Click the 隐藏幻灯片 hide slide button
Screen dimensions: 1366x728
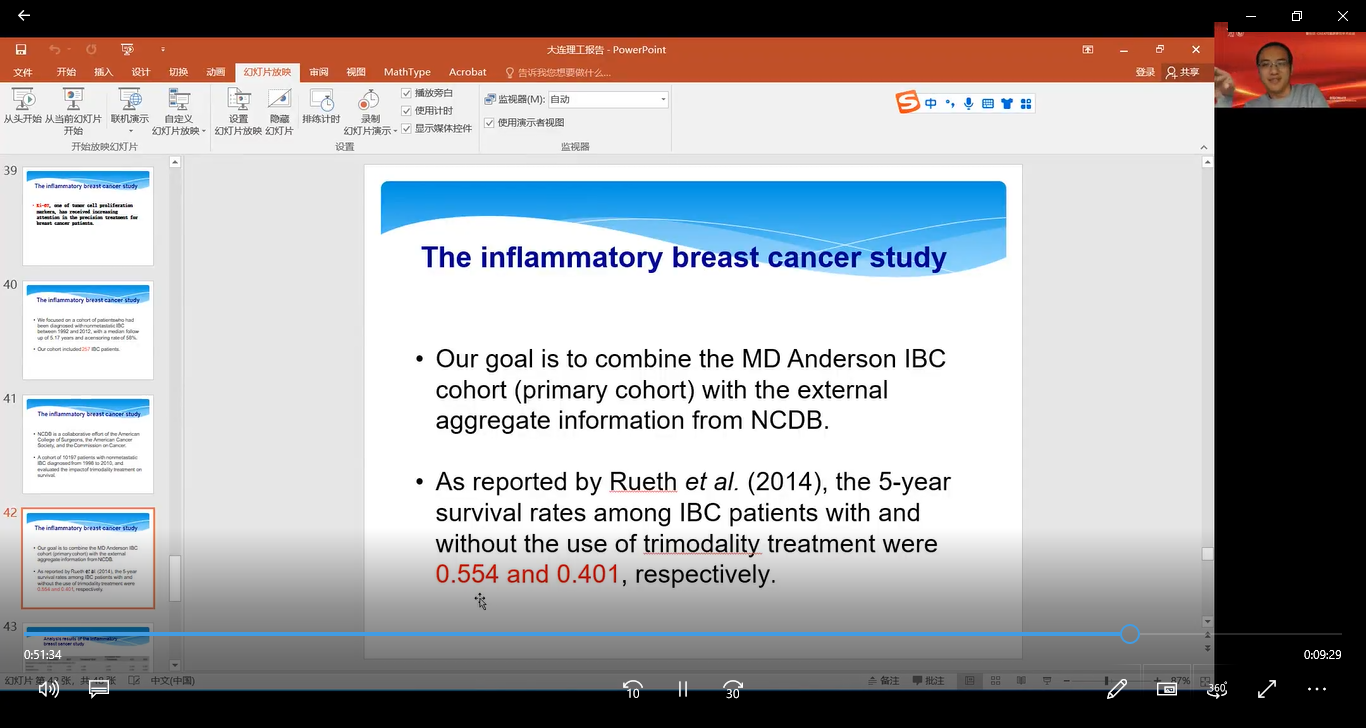pos(279,112)
